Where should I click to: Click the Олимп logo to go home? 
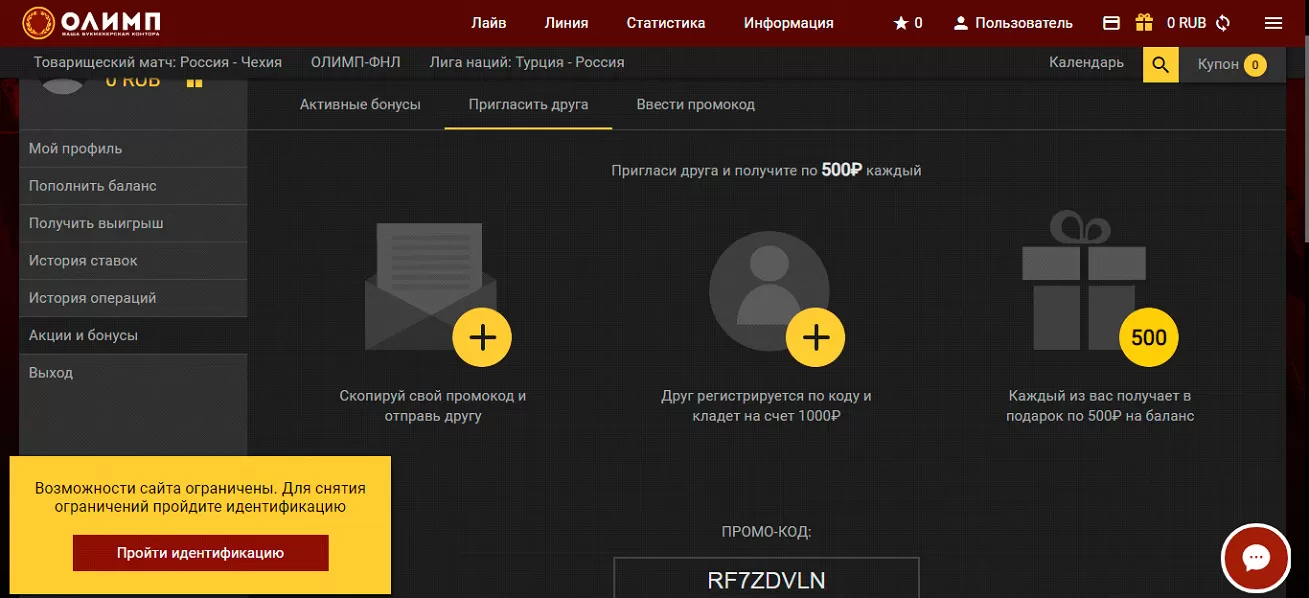pos(90,21)
